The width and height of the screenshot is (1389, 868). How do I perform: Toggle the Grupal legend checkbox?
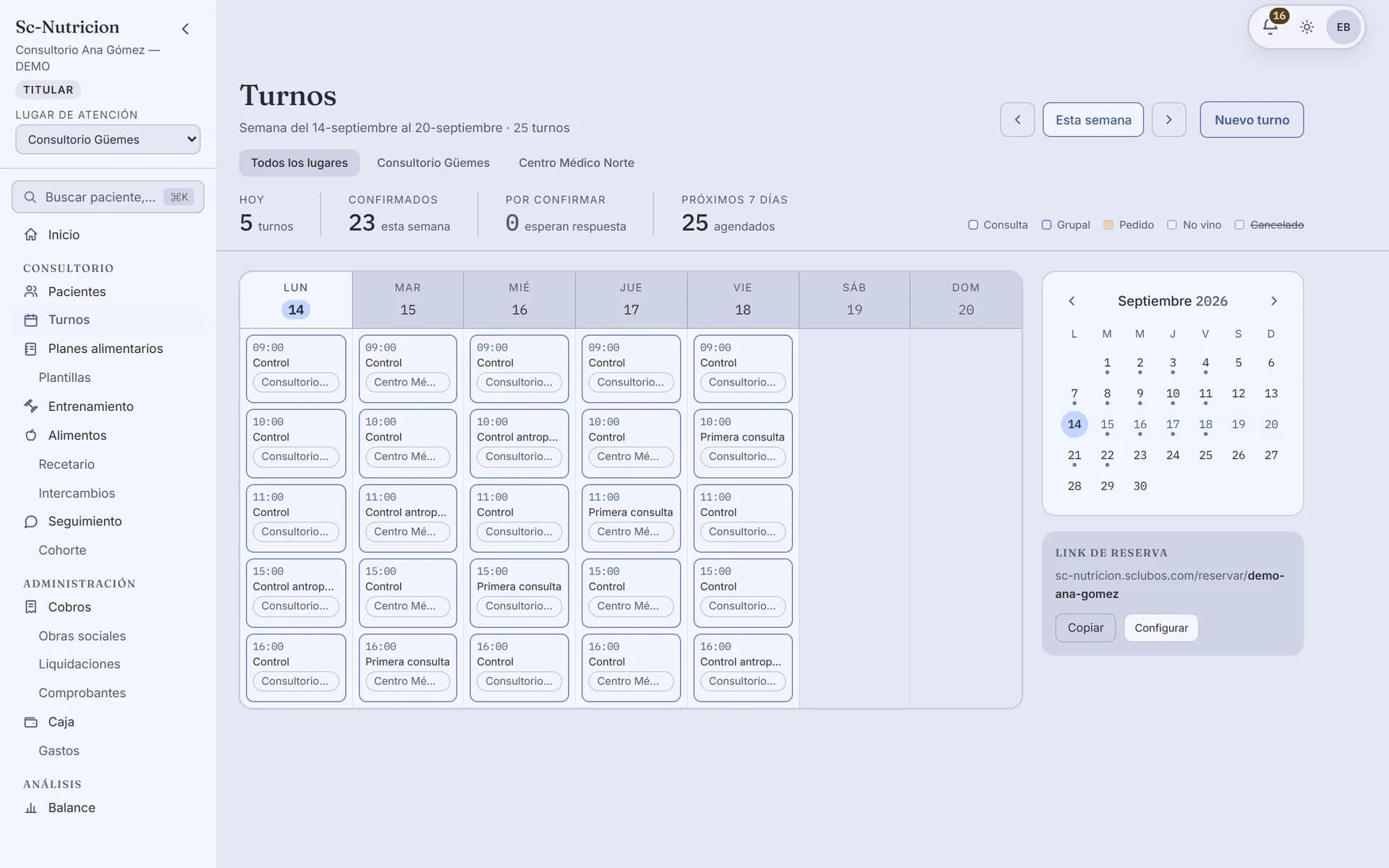coord(1046,225)
